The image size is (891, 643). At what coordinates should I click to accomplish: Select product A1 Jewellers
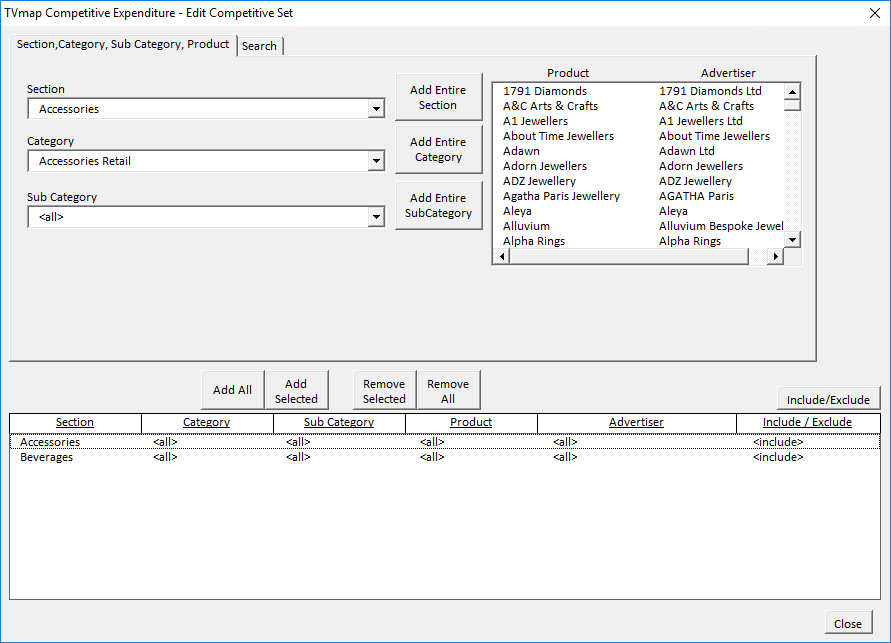535,121
